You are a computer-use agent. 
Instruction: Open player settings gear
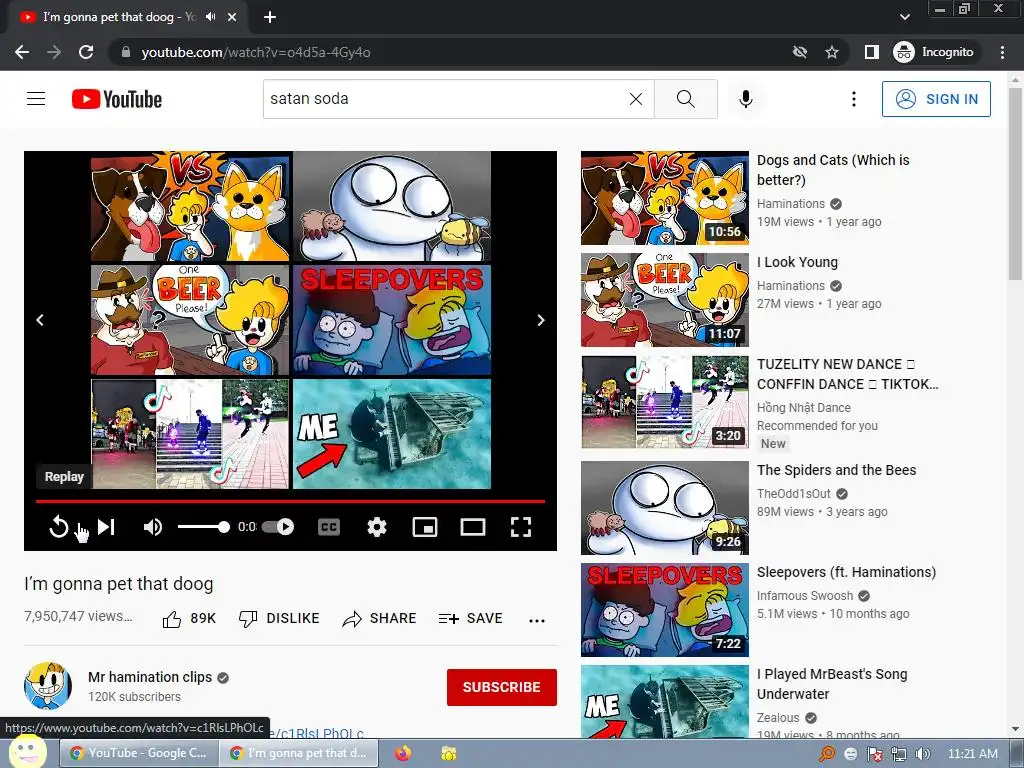click(377, 526)
